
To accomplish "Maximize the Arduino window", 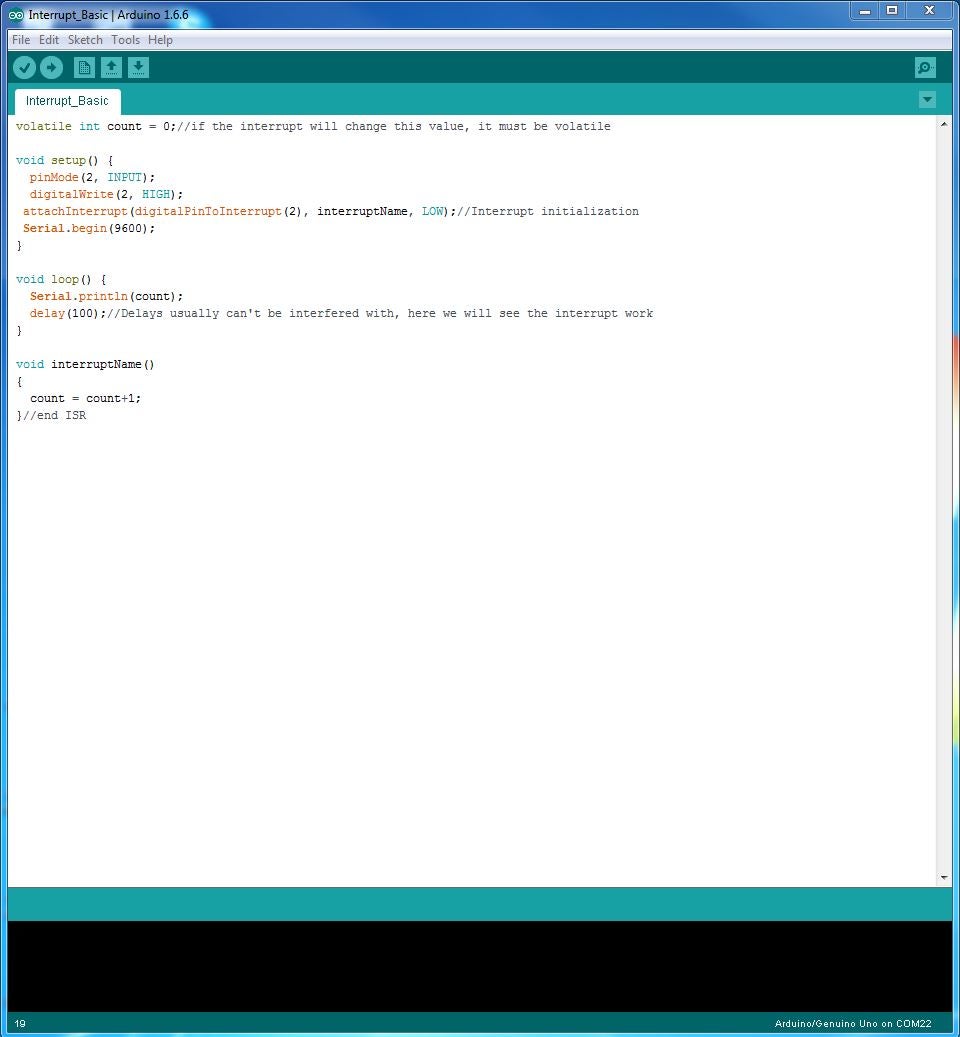I will 892,11.
